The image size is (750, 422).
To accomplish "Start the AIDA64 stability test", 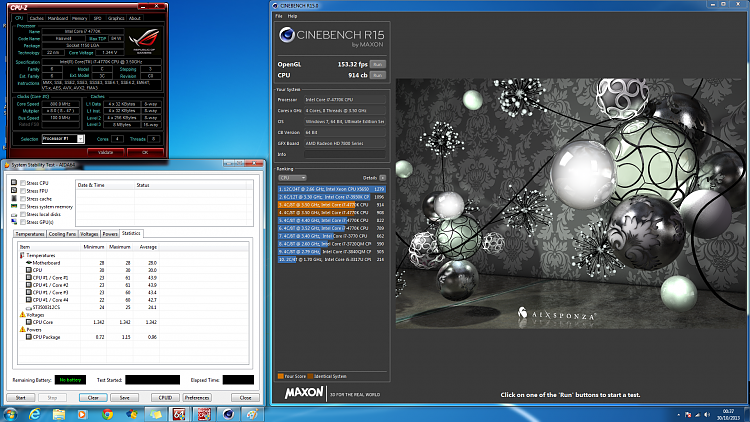I will tap(21, 398).
